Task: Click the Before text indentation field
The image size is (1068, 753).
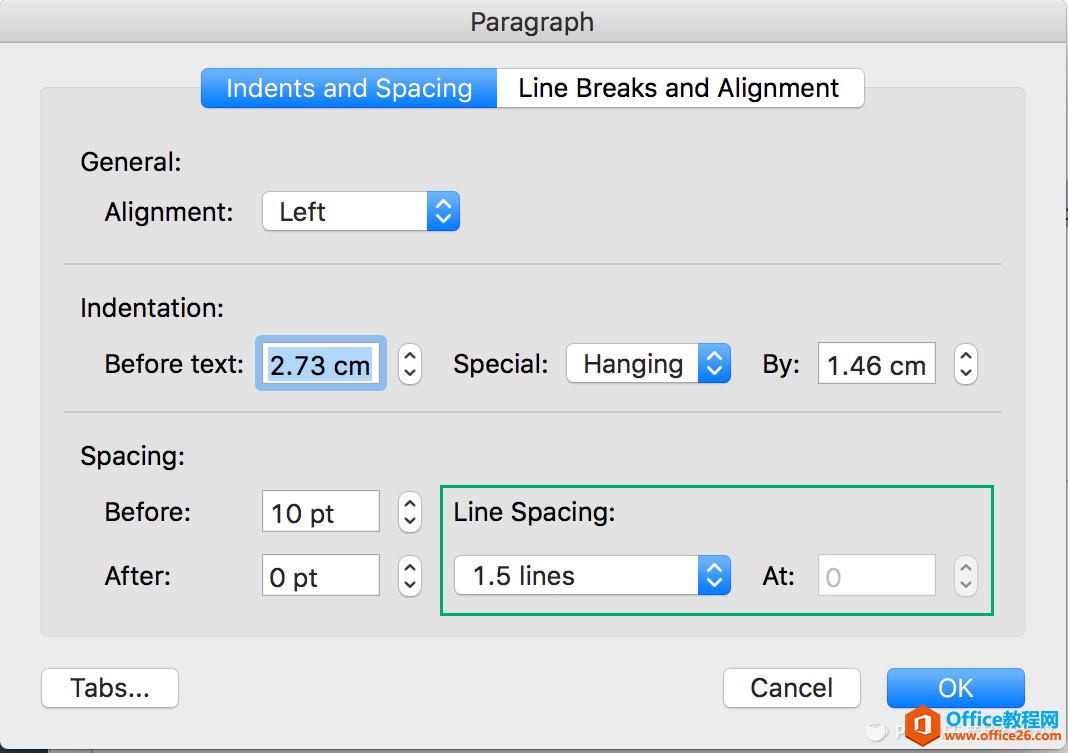Action: point(320,365)
